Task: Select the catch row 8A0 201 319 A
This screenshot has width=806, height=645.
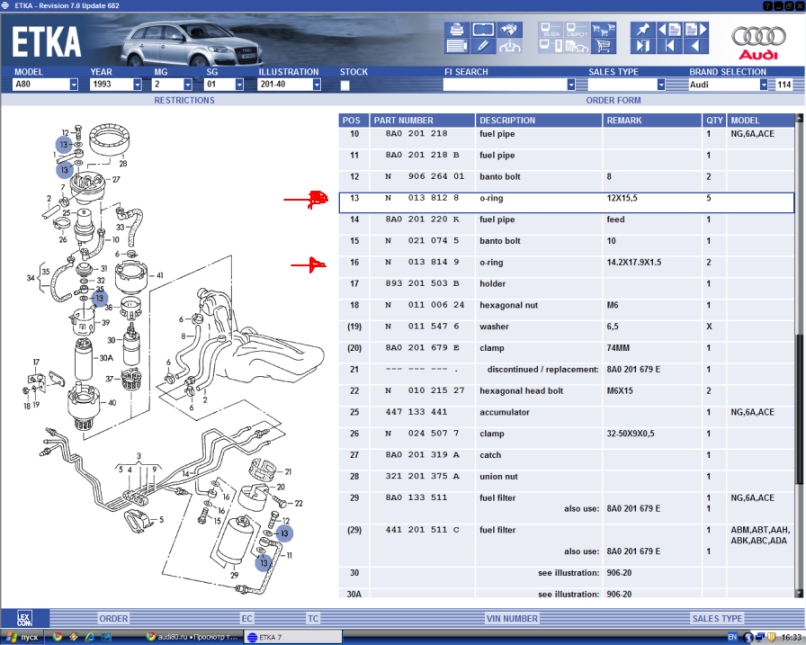Action: click(566, 459)
